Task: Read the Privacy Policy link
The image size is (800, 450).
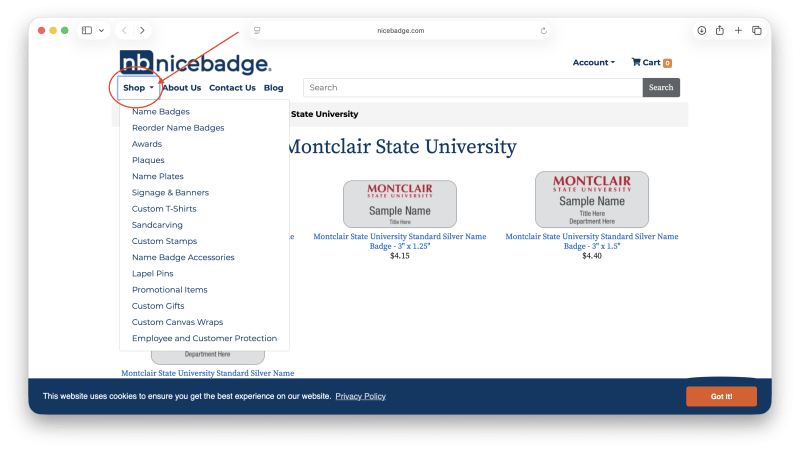Action: (x=360, y=396)
